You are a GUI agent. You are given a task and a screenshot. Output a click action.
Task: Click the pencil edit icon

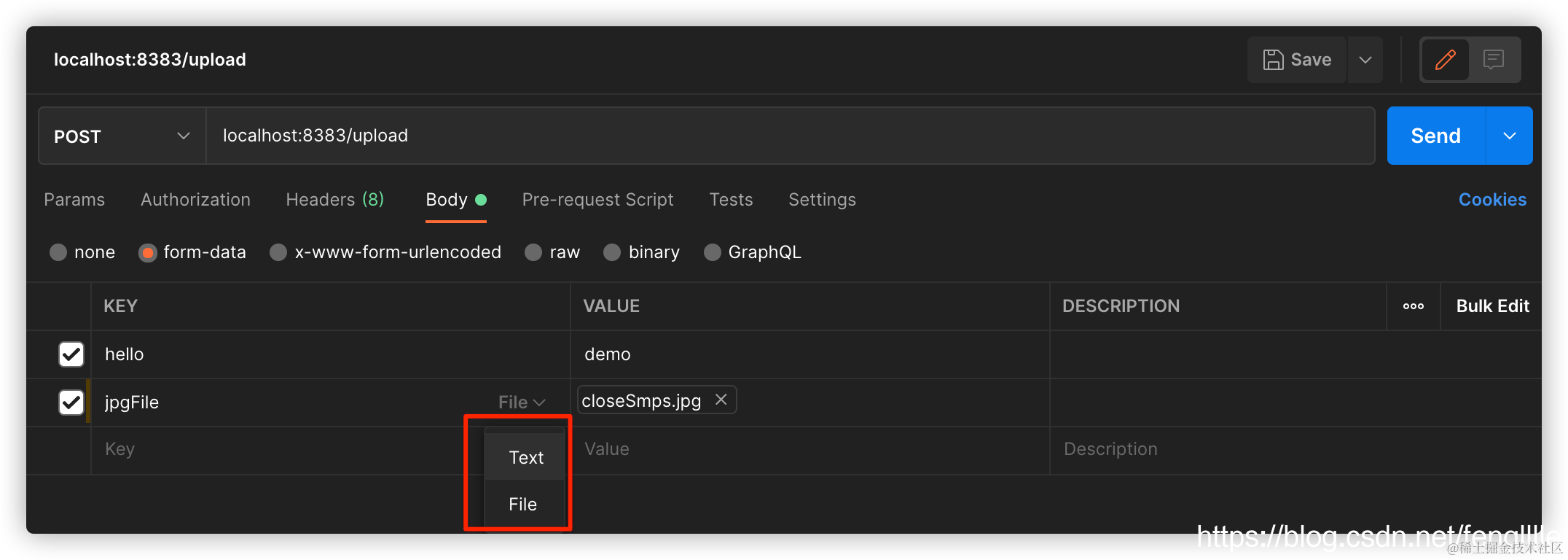(x=1445, y=60)
